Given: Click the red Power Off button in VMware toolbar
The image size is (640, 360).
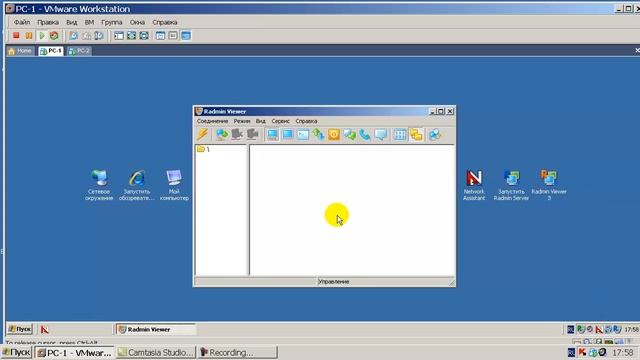Looking at the screenshot, I should (x=16, y=36).
